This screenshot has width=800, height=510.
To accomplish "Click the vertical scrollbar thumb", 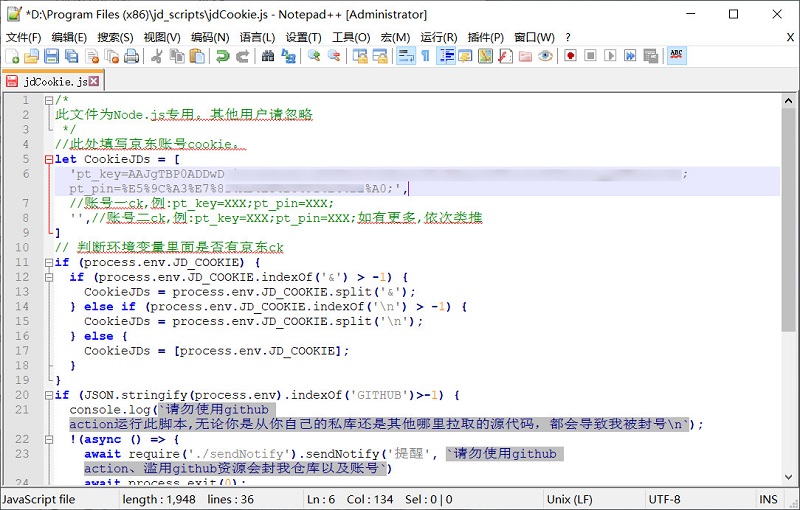I will point(788,220).
